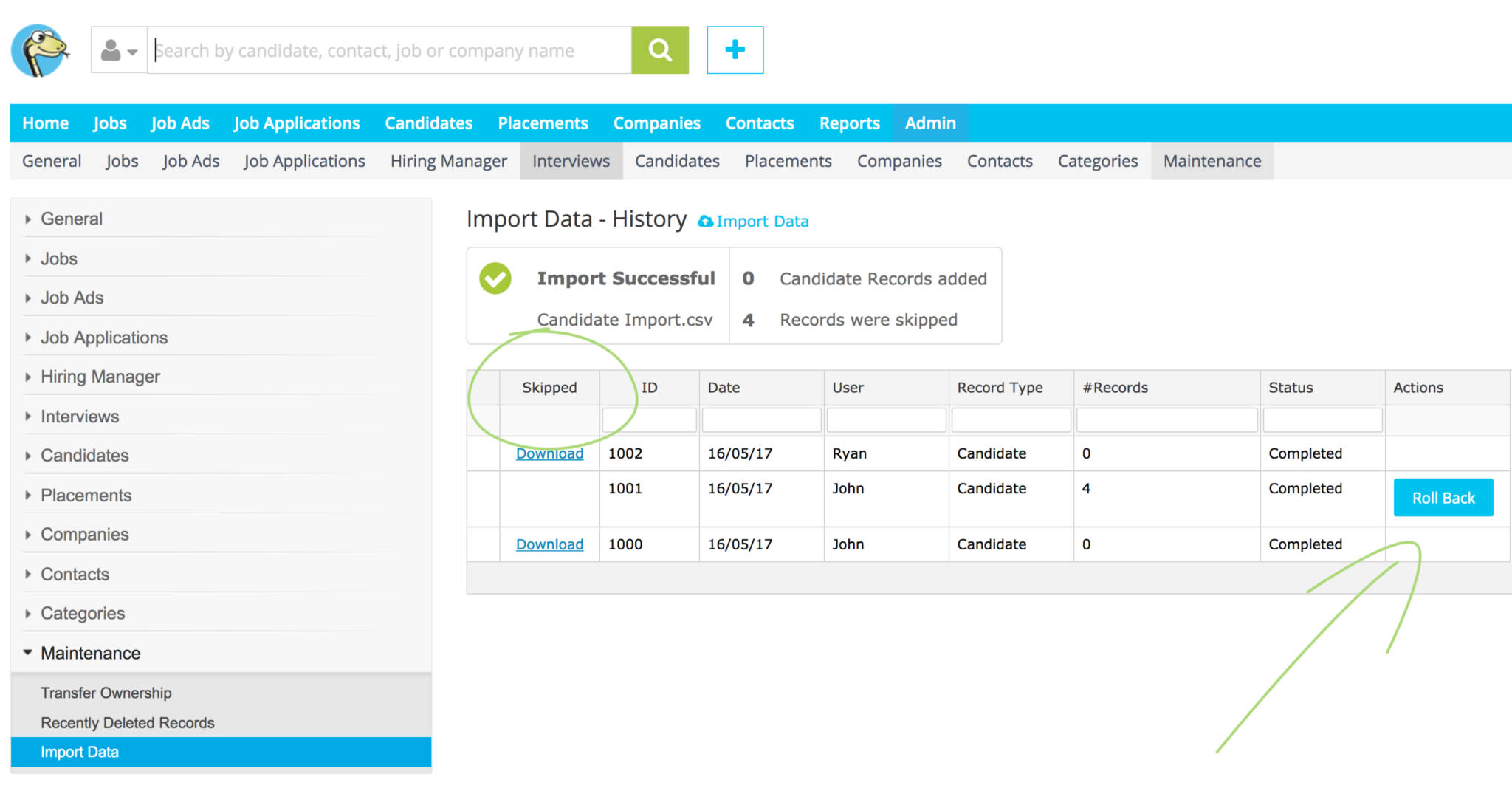This screenshot has width=1512, height=805.
Task: Switch to the Interviews admin sub-tab
Action: point(571,161)
